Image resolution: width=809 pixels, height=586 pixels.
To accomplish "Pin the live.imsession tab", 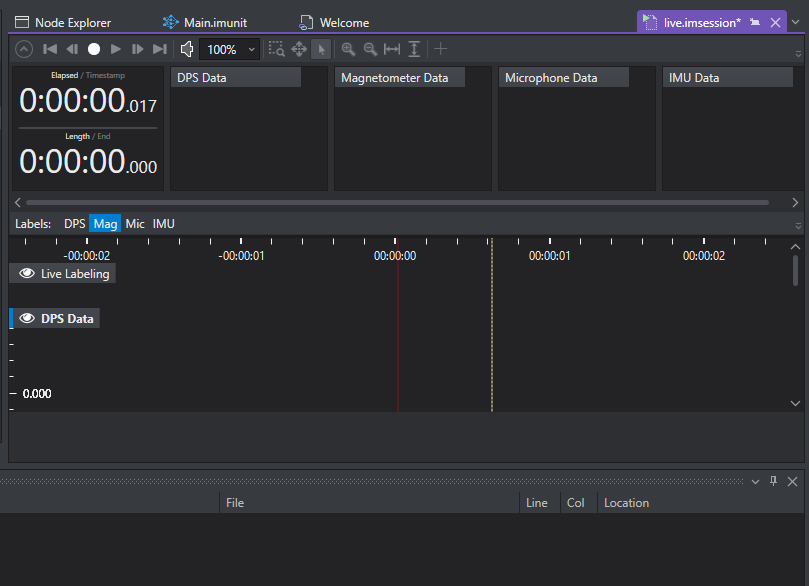I will point(755,22).
